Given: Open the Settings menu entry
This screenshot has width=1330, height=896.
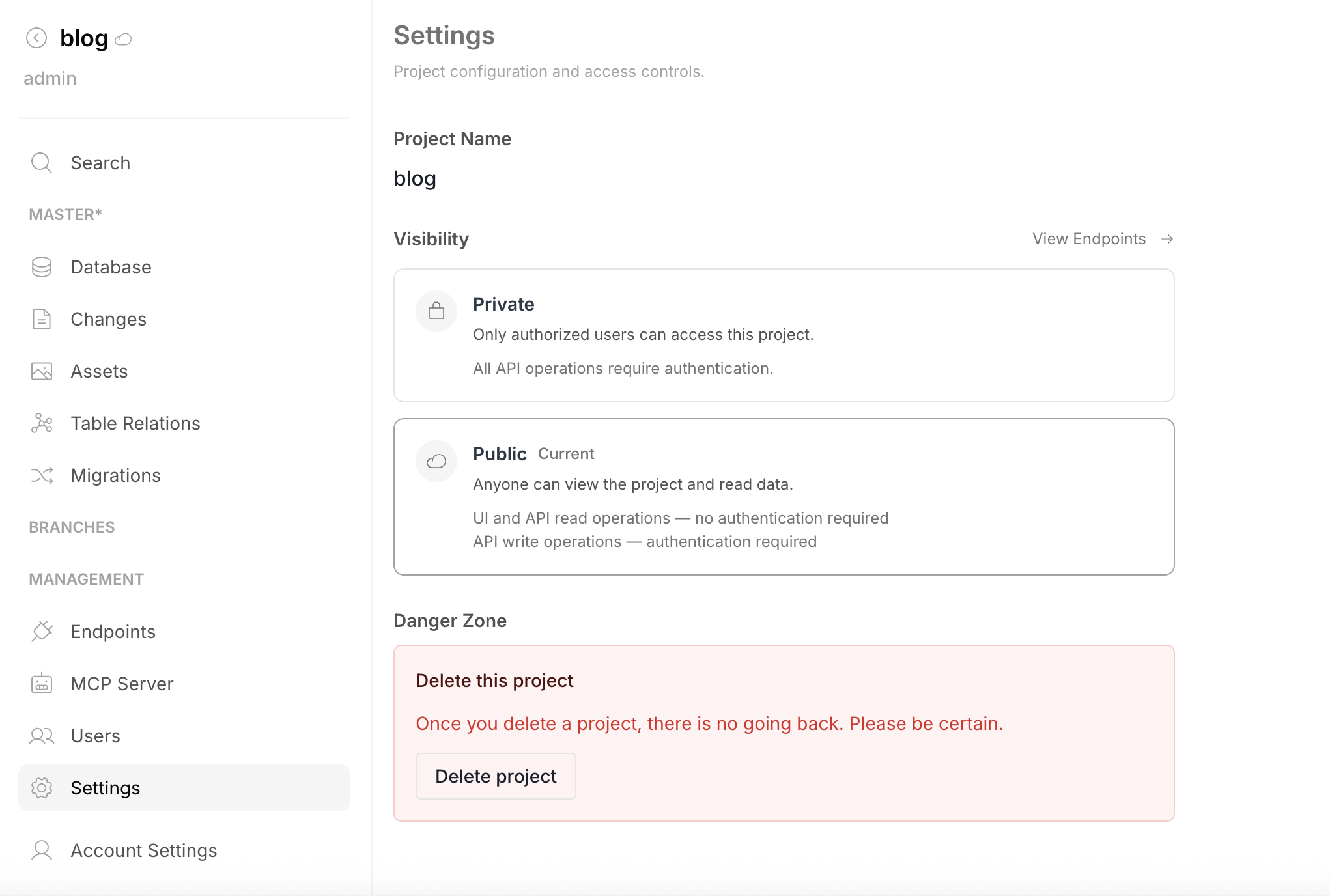Looking at the screenshot, I should tap(105, 787).
